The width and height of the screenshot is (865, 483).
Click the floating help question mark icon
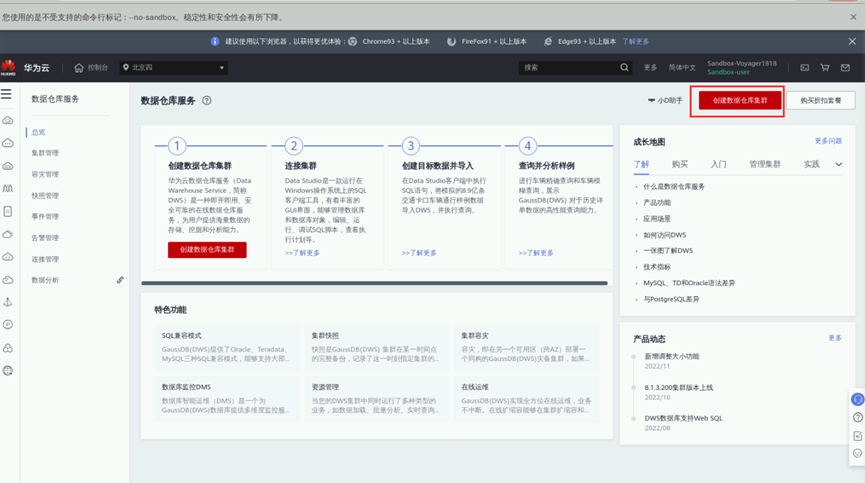pyautogui.click(x=858, y=417)
